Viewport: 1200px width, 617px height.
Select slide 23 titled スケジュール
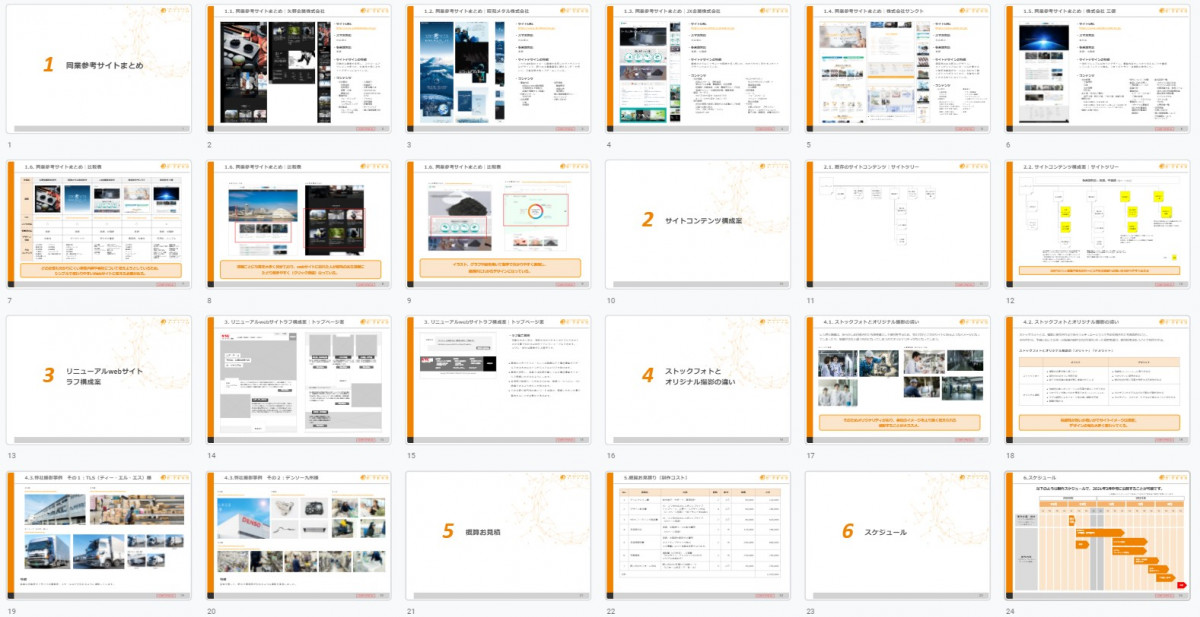[x=898, y=534]
